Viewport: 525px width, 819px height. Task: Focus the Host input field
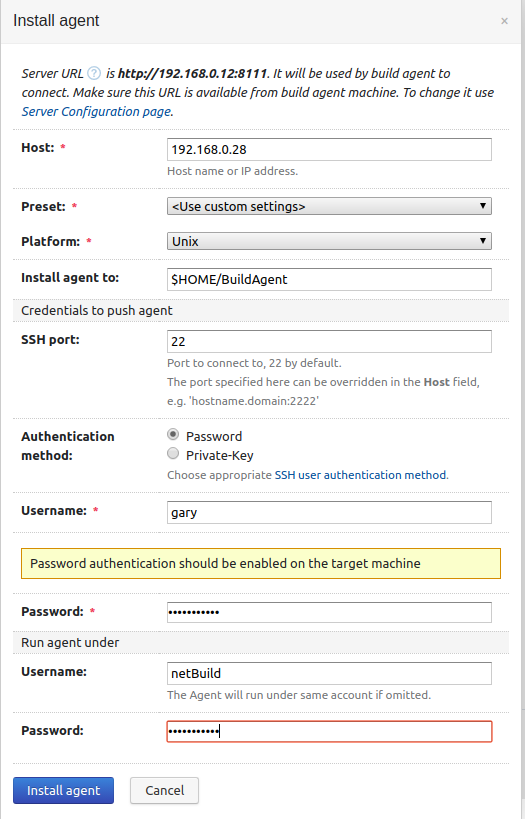[x=329, y=149]
